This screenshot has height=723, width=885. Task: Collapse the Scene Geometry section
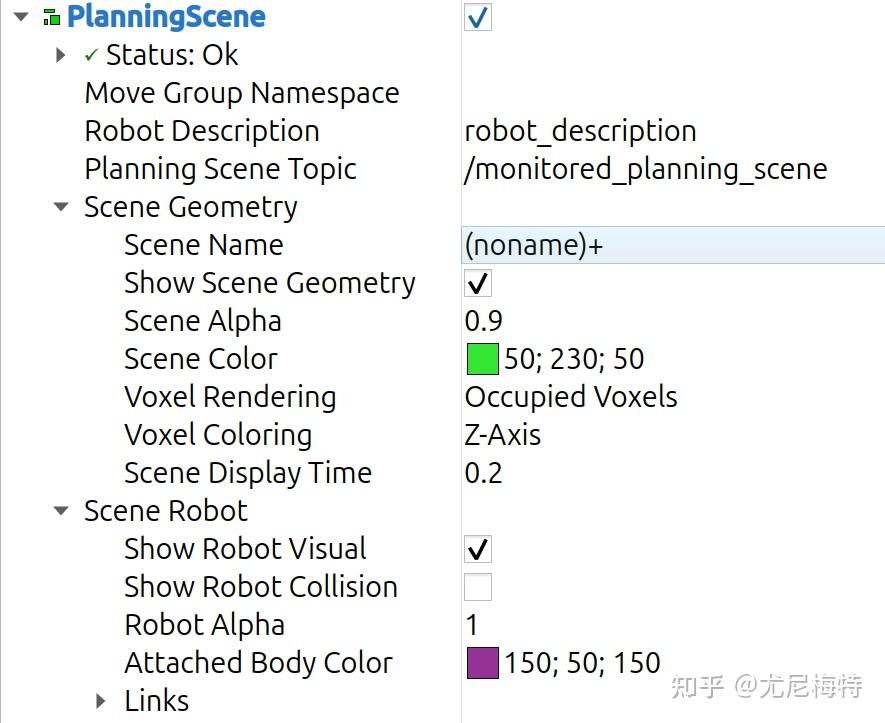61,207
